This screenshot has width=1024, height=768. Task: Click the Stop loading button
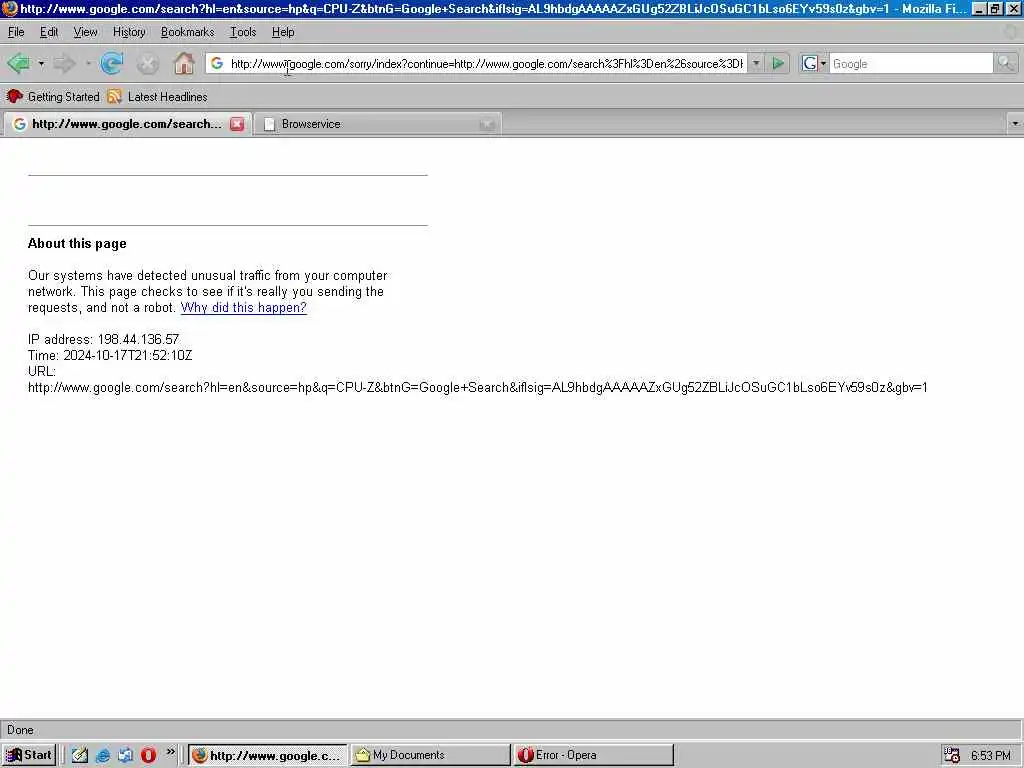coord(148,64)
